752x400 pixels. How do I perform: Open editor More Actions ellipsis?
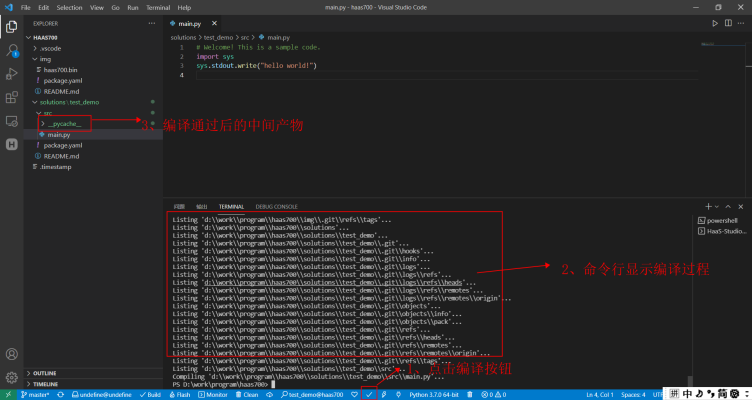coord(741,23)
